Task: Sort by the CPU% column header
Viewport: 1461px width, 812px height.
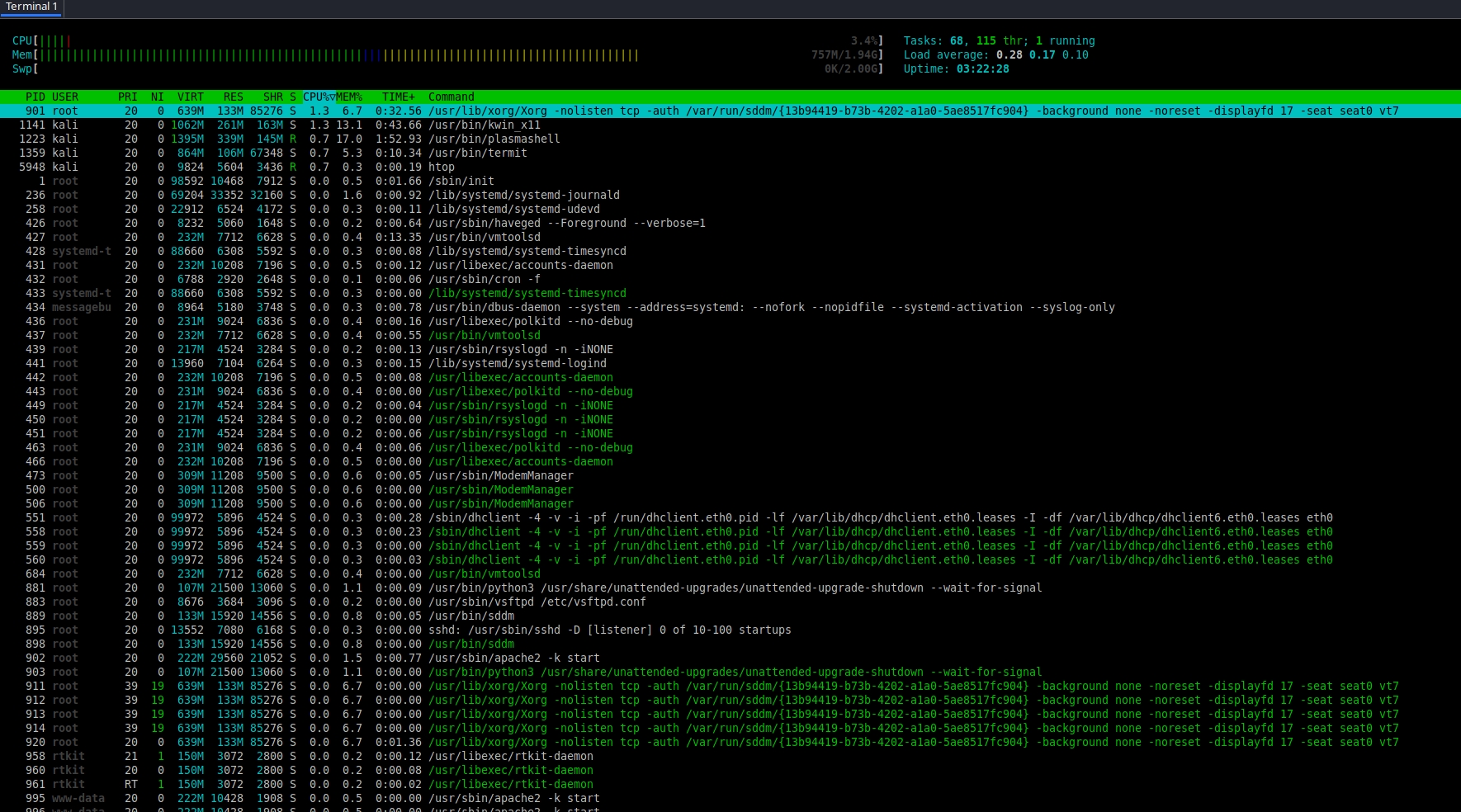Action: (x=318, y=97)
